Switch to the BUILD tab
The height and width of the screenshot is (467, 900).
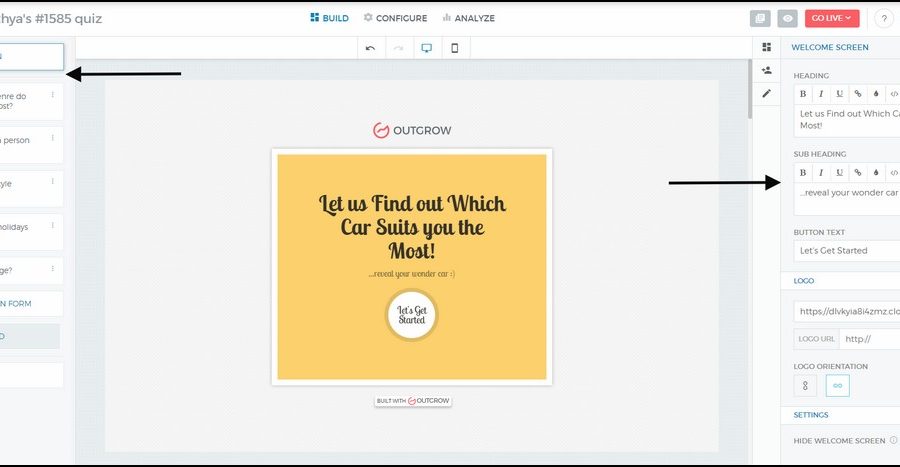329,18
